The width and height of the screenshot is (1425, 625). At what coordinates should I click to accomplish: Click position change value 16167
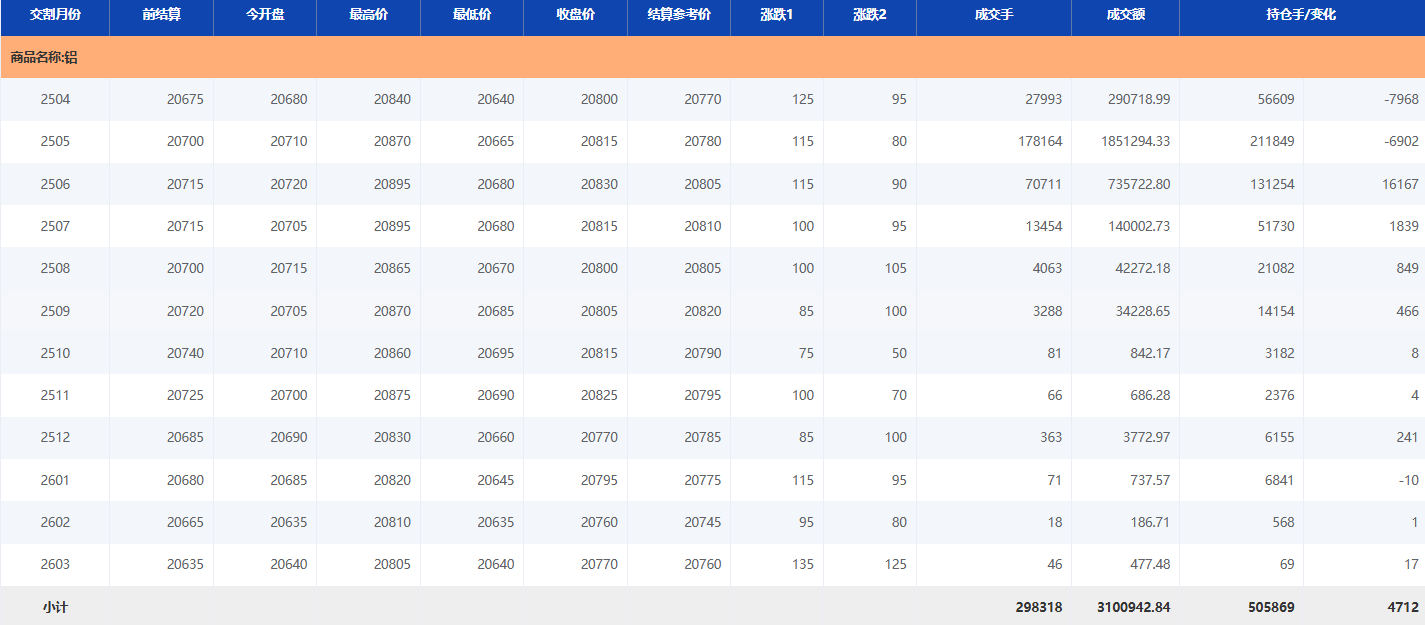point(1400,184)
